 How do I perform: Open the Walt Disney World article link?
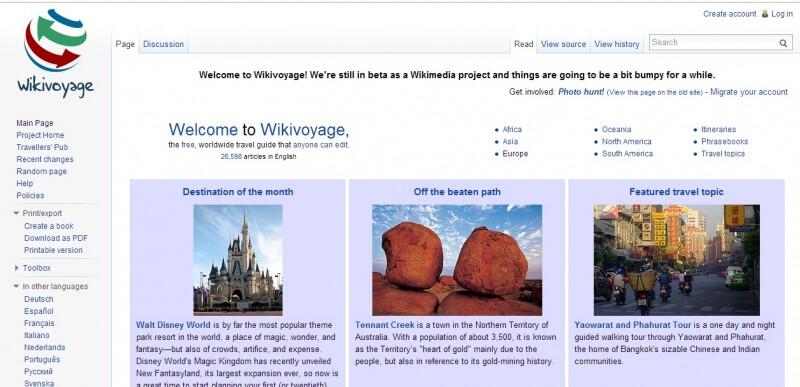coord(173,325)
